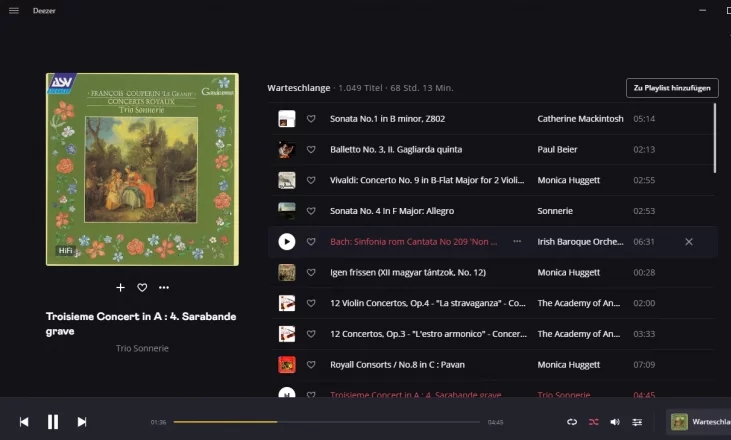Like 'Igen frissen' track
This screenshot has width=731, height=440.
pos(311,273)
